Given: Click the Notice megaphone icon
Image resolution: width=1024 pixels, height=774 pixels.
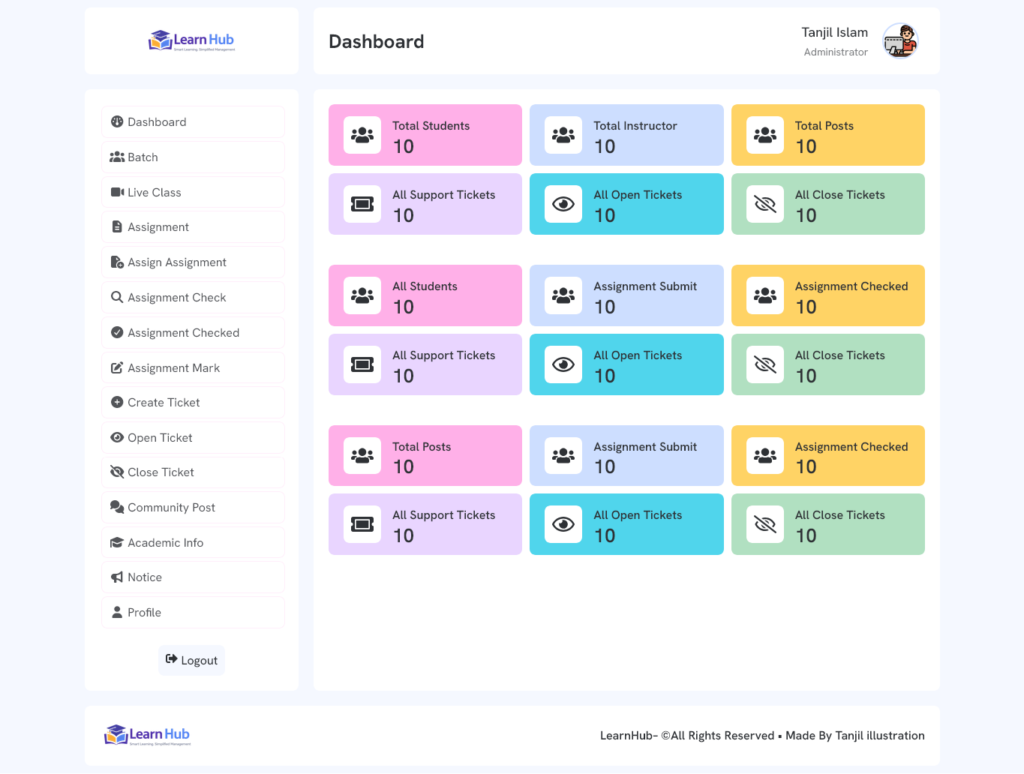Looking at the screenshot, I should click(x=117, y=577).
